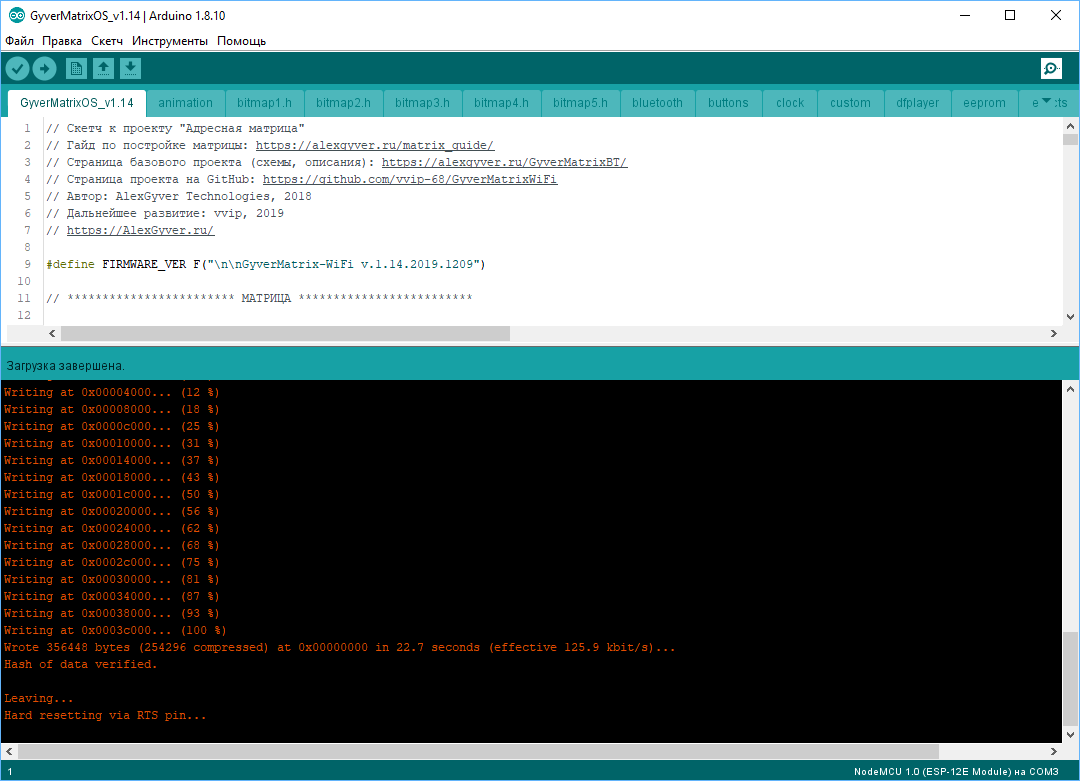Click the console vertical scrollbar thumb
Image resolution: width=1080 pixels, height=781 pixels.
(x=1070, y=678)
